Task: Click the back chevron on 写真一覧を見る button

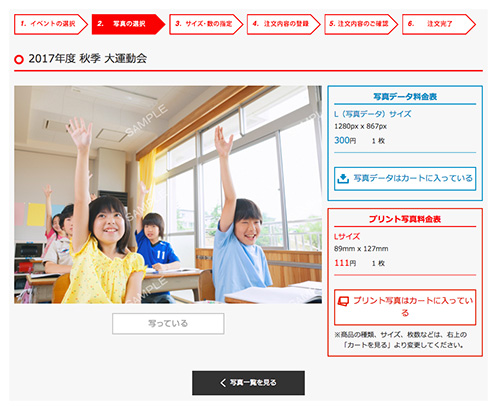Action: coord(223,382)
